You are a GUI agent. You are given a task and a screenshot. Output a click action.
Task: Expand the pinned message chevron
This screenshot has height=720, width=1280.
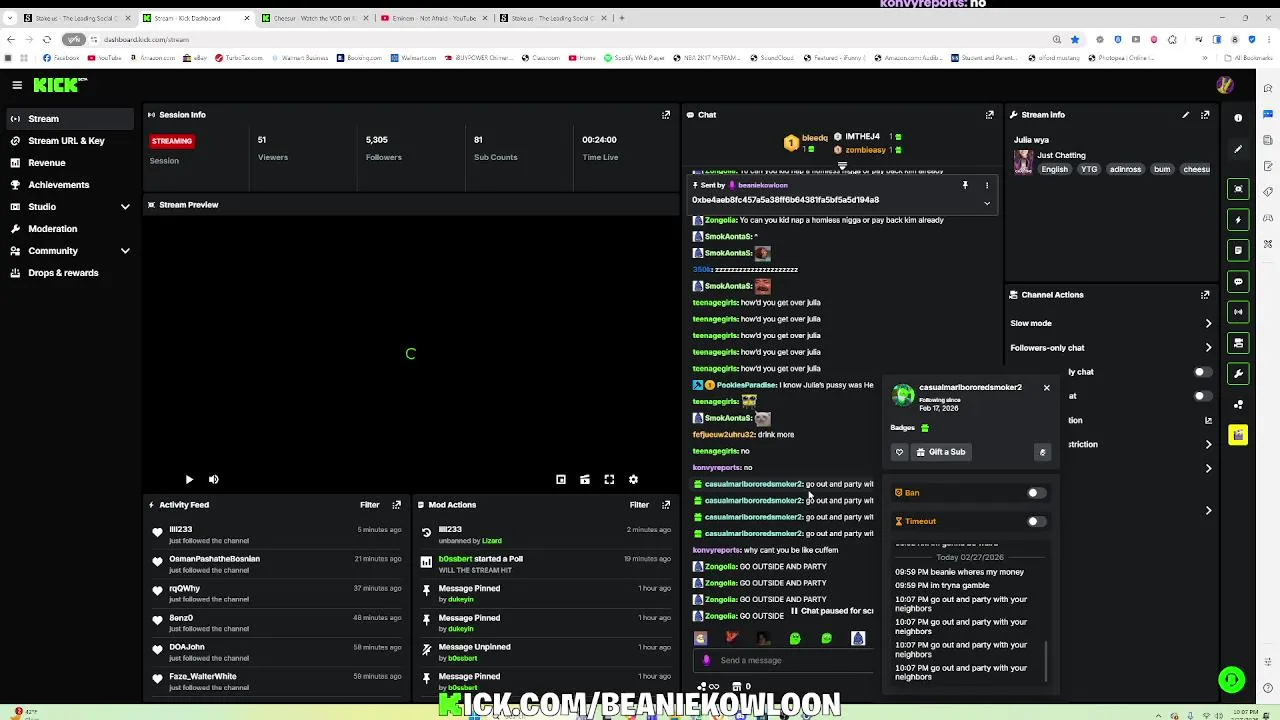987,203
